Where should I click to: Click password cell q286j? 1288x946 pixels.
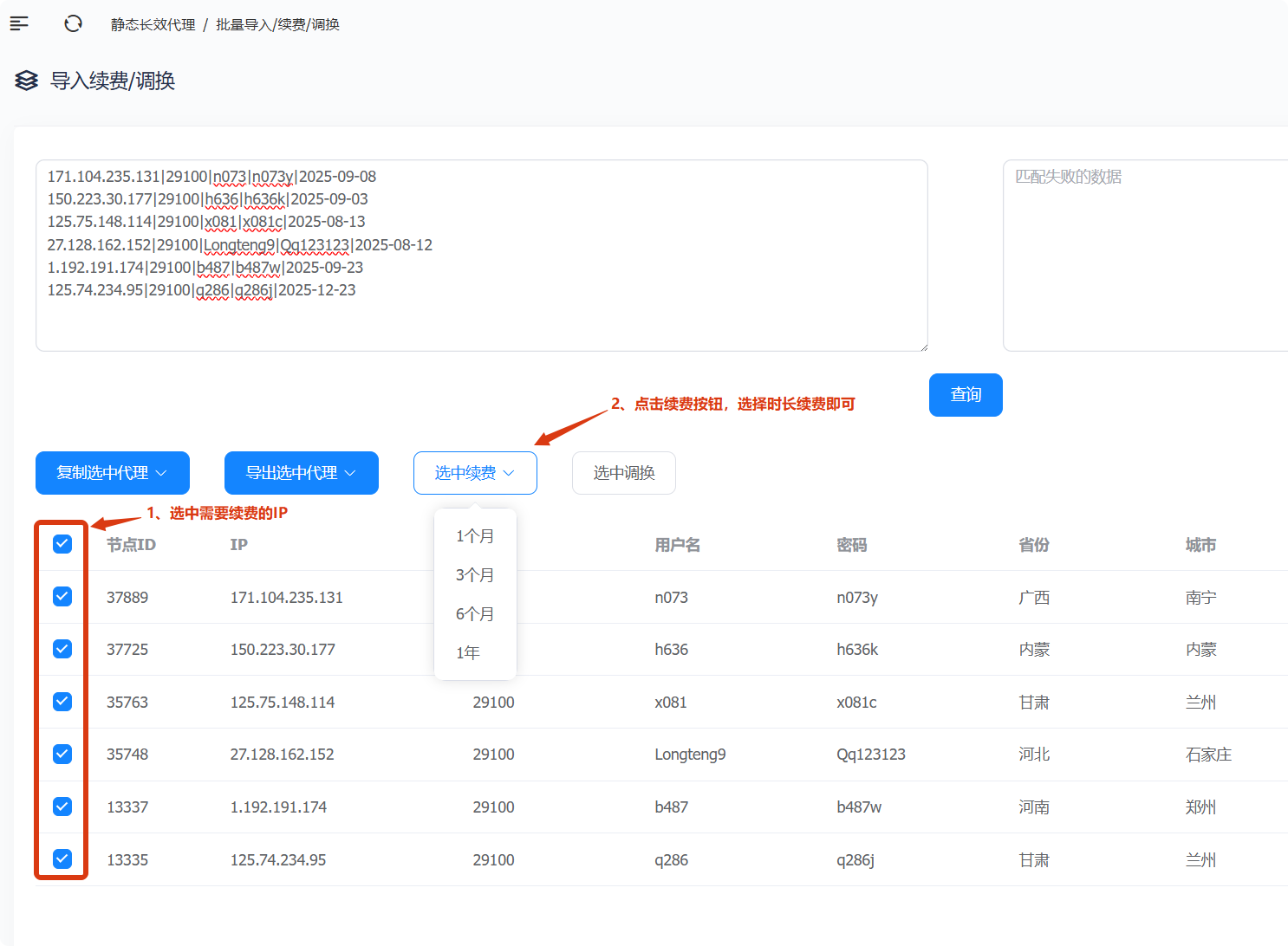pos(855,860)
